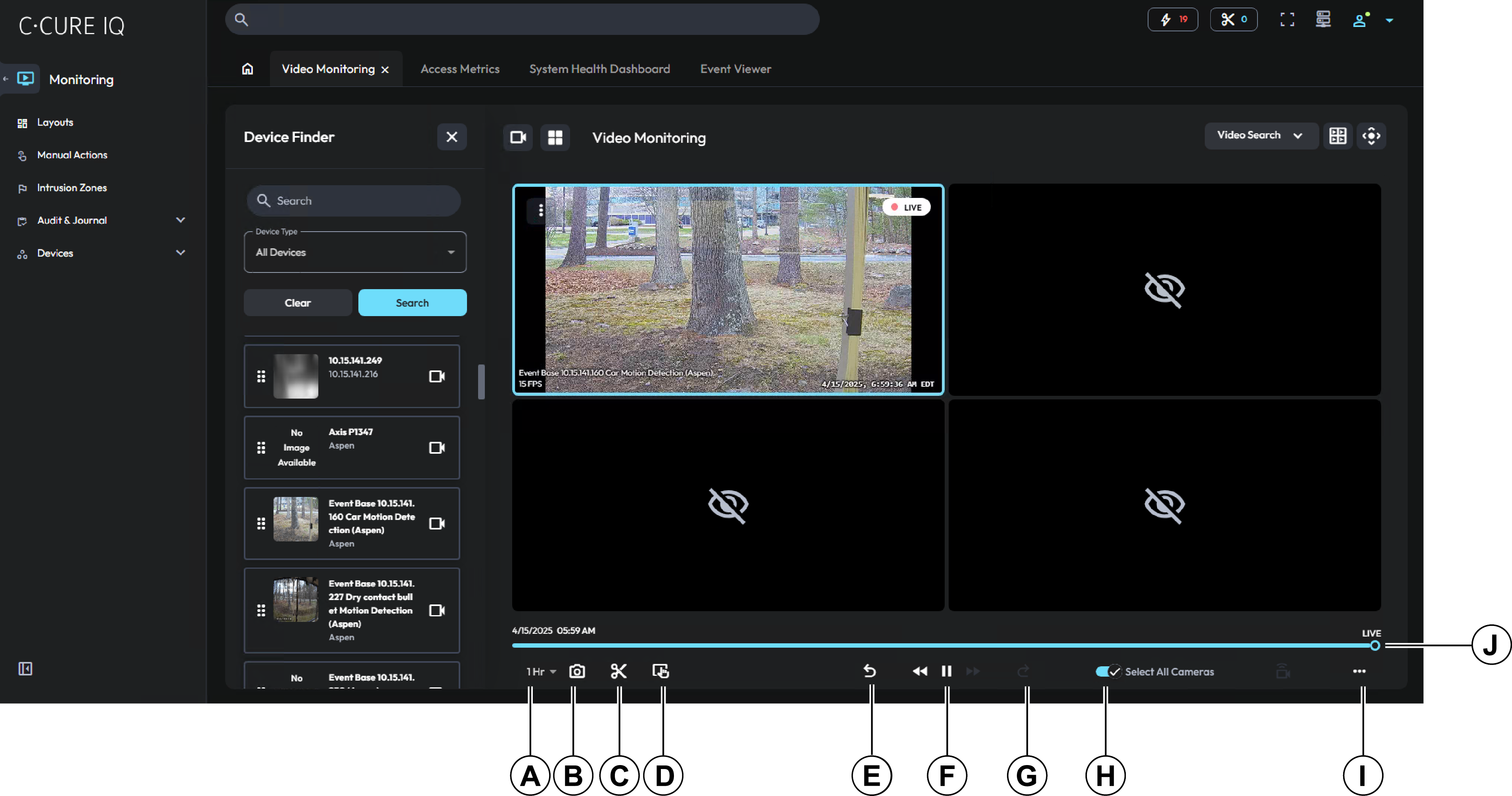Screen dimensions: 1512x796
Task: Click the Clear button in Device Finder
Action: pos(298,303)
